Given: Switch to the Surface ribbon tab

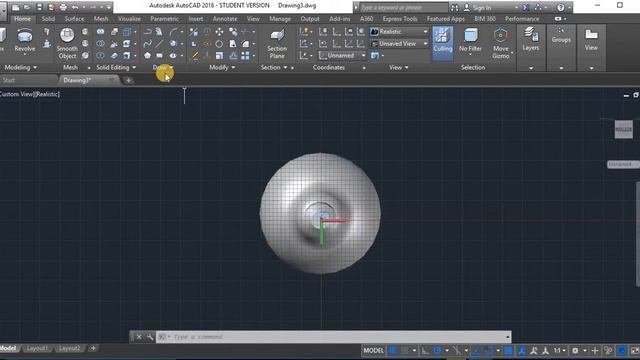Looking at the screenshot, I should (x=74, y=19).
